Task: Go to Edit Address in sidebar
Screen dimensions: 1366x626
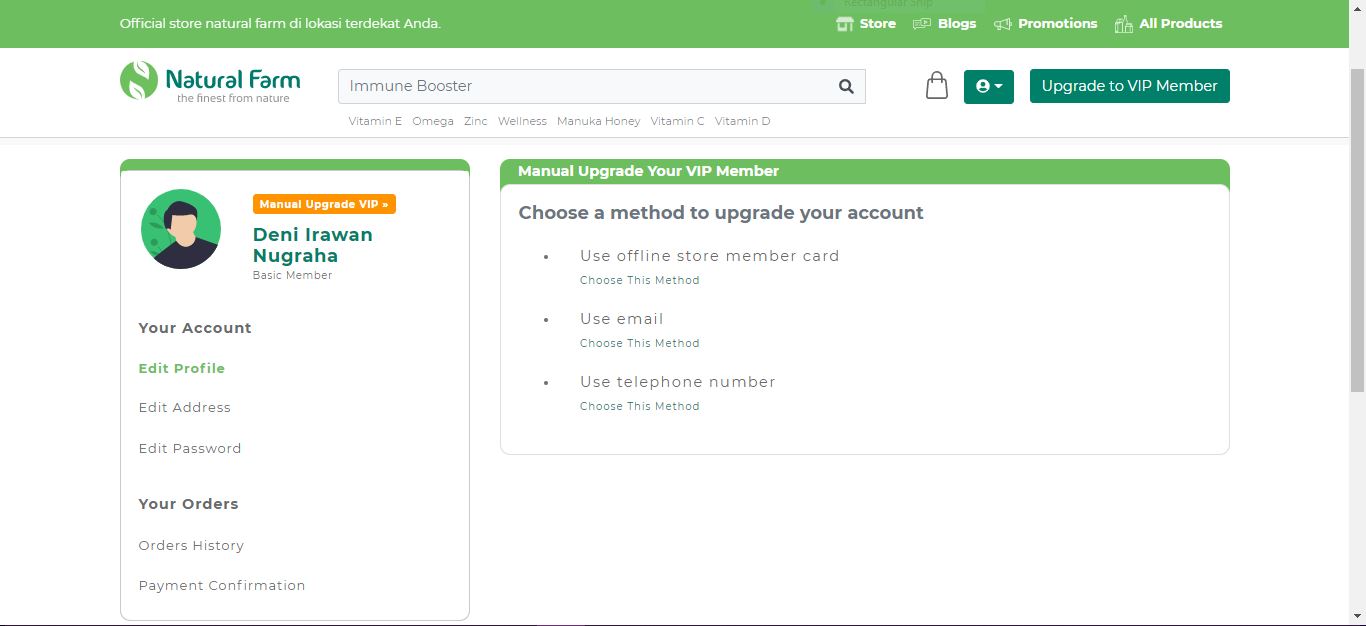Action: pos(184,407)
